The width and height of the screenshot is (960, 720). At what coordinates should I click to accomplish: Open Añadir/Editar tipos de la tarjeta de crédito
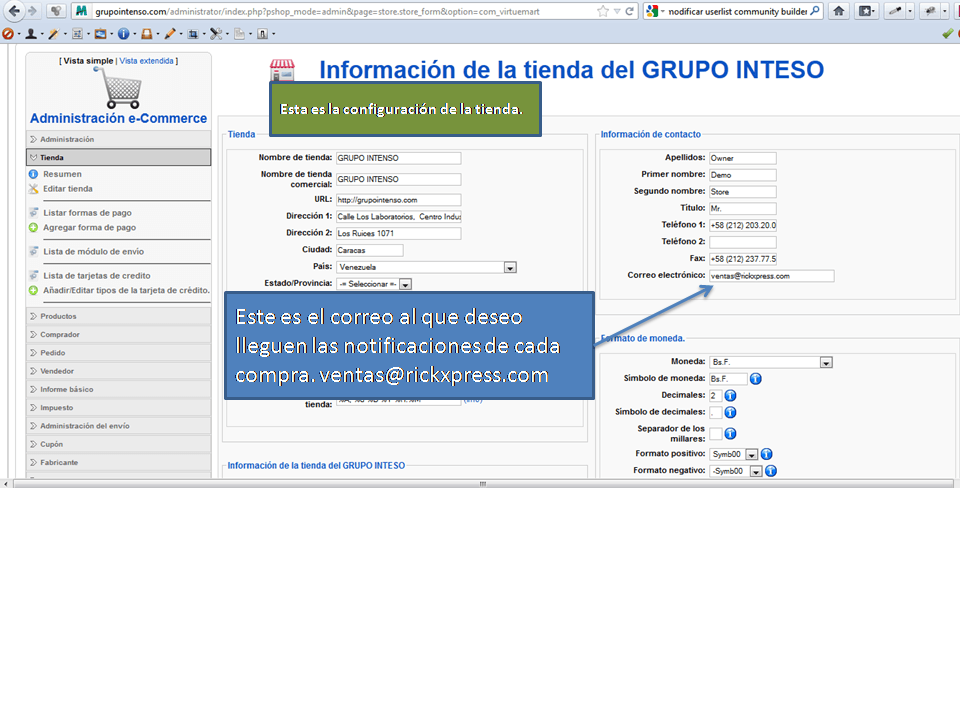click(x=126, y=290)
